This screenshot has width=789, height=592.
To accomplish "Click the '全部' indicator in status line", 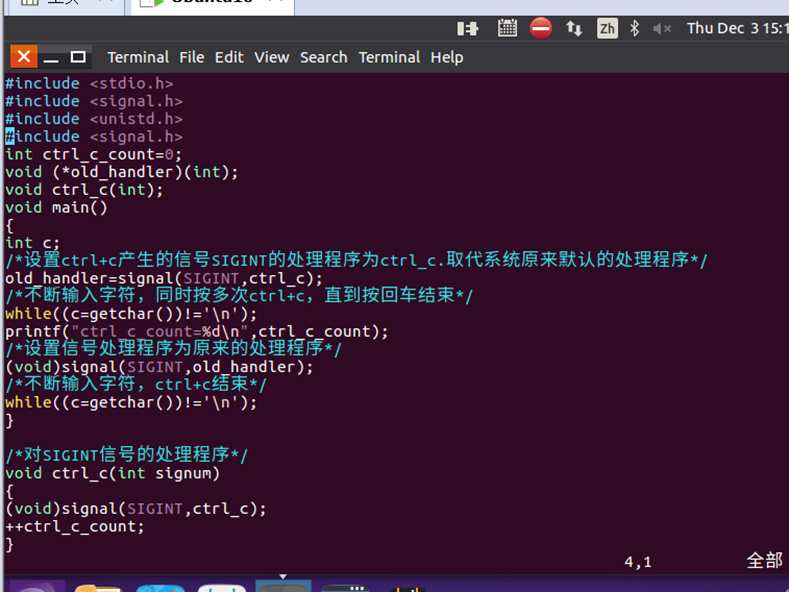I will click(x=764, y=561).
